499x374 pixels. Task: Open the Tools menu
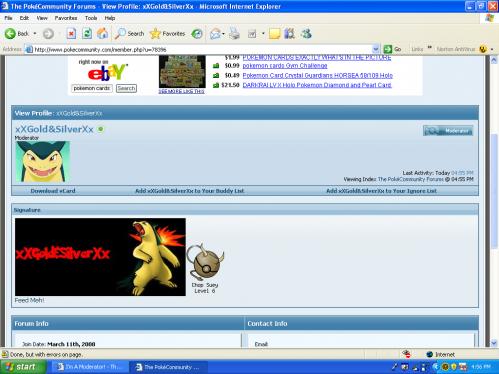coord(91,18)
